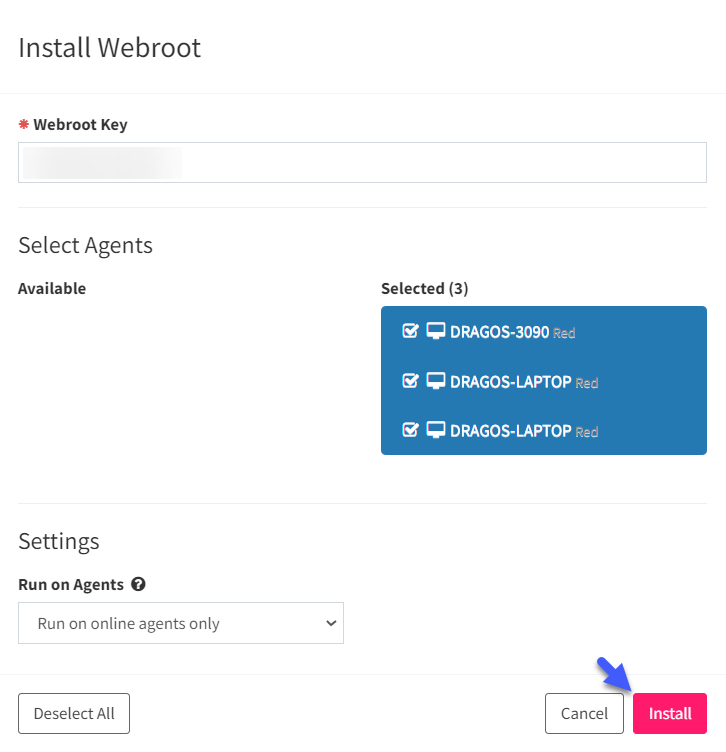Open the Run on online agents only dropdown
726x752 pixels.
coord(181,623)
